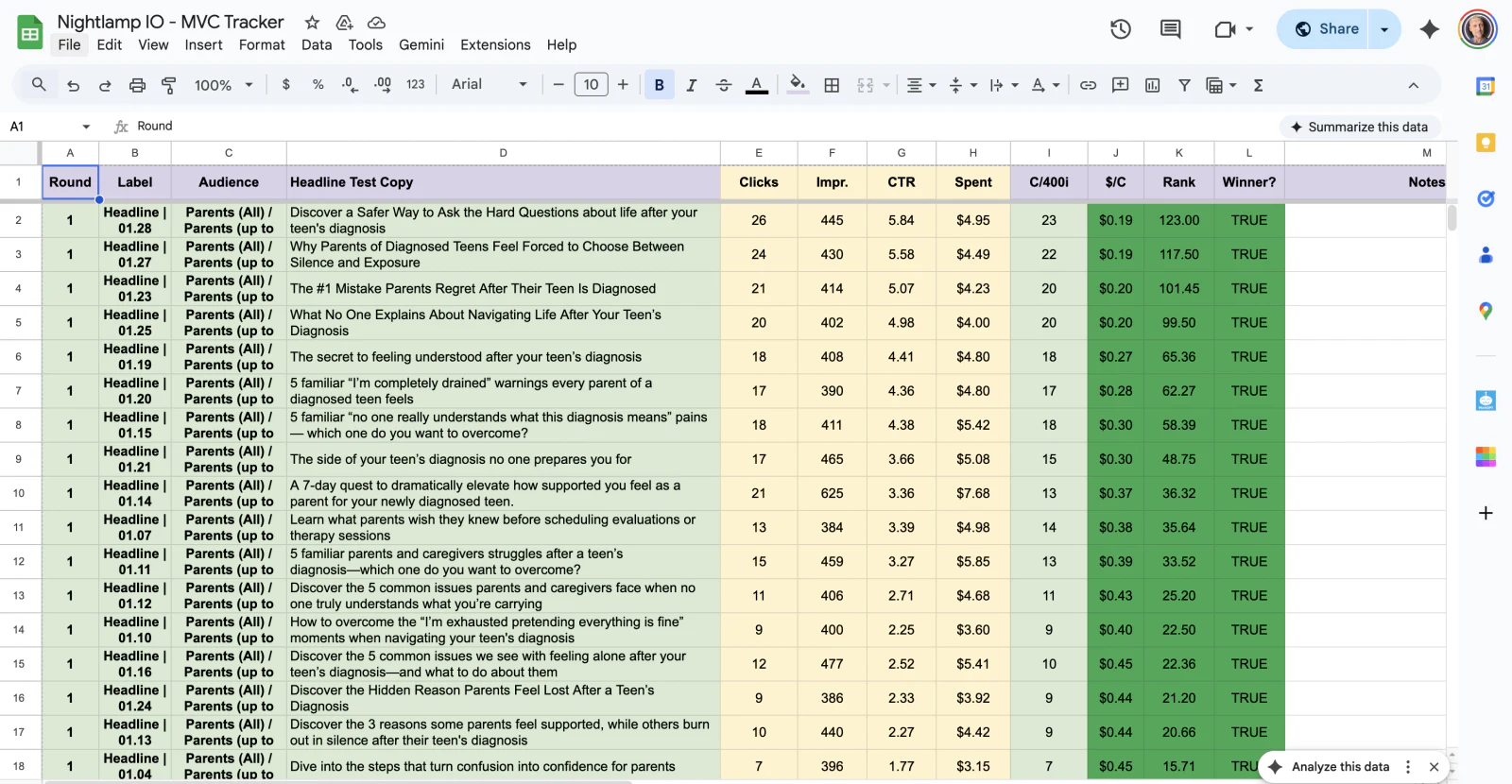1512x784 pixels.
Task: Open the functions sigma menu
Action: point(1258,85)
